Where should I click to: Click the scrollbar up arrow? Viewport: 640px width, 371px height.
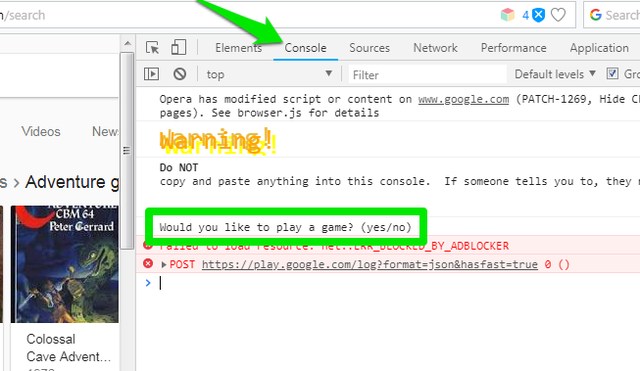click(x=127, y=43)
